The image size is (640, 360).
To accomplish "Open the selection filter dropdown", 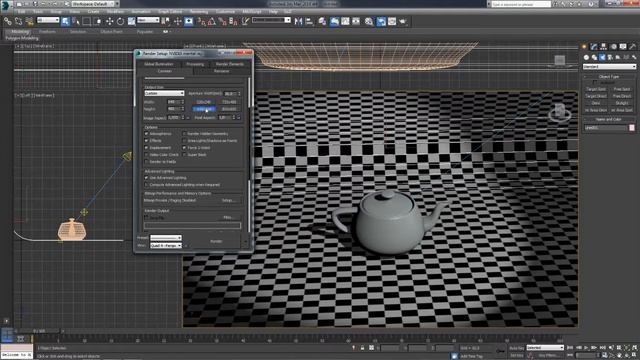I will 48,20.
